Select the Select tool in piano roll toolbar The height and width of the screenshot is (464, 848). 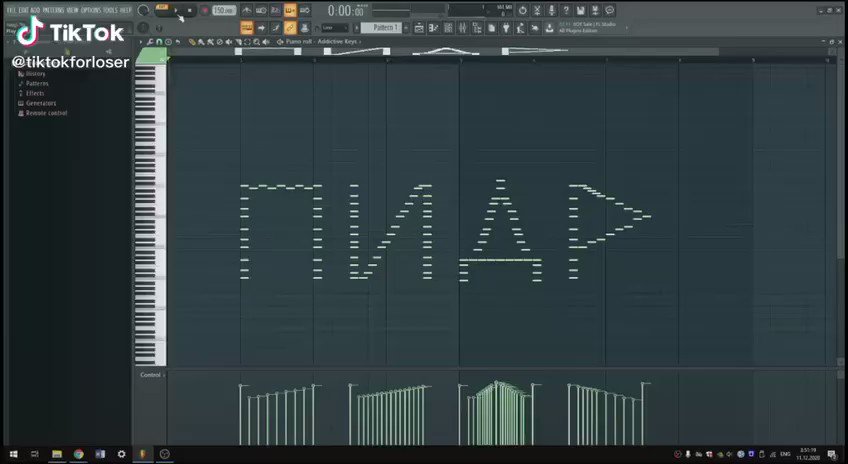coord(248,42)
